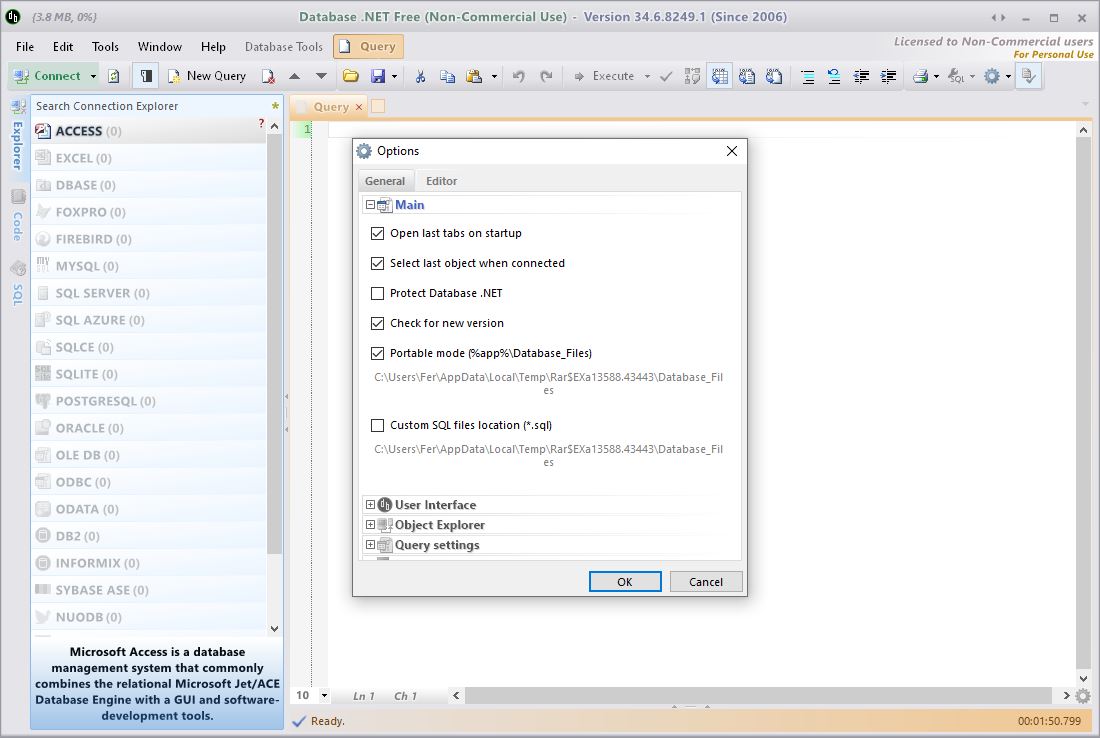Click the SQL tools icon in toolbar
Screen dimensions: 1100x738
point(956,76)
